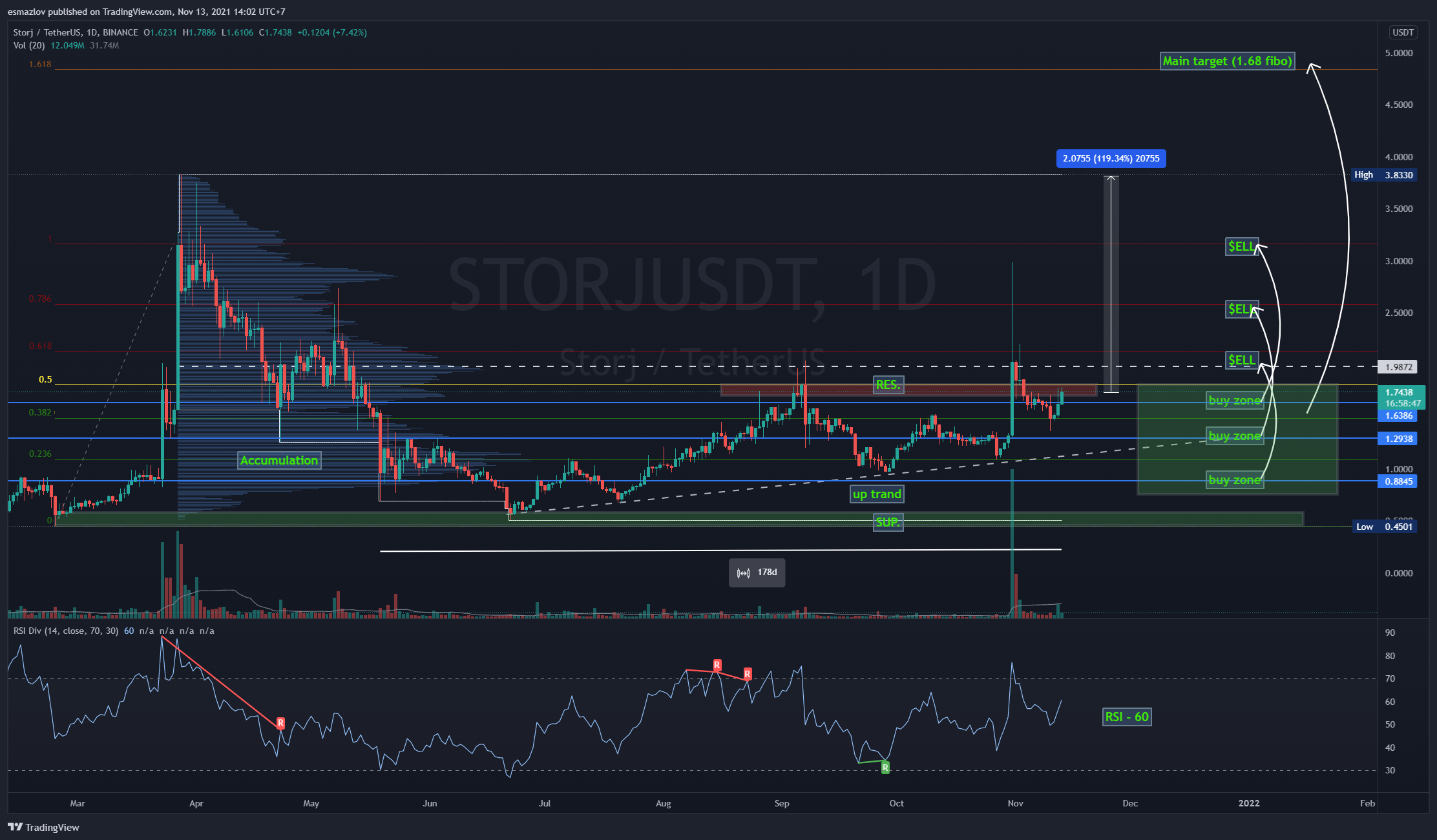Click Dec on the time axis
1437x840 pixels.
[1130, 803]
